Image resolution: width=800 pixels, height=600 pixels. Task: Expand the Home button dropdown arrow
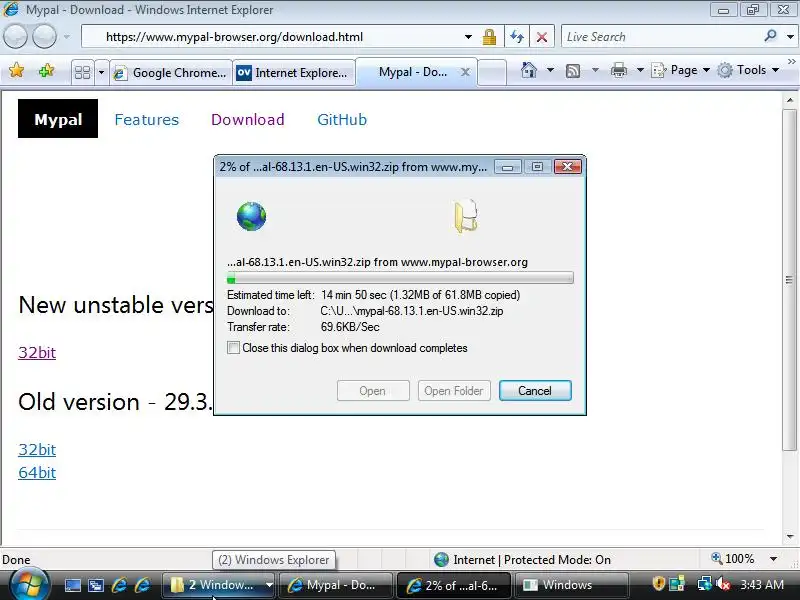550,70
